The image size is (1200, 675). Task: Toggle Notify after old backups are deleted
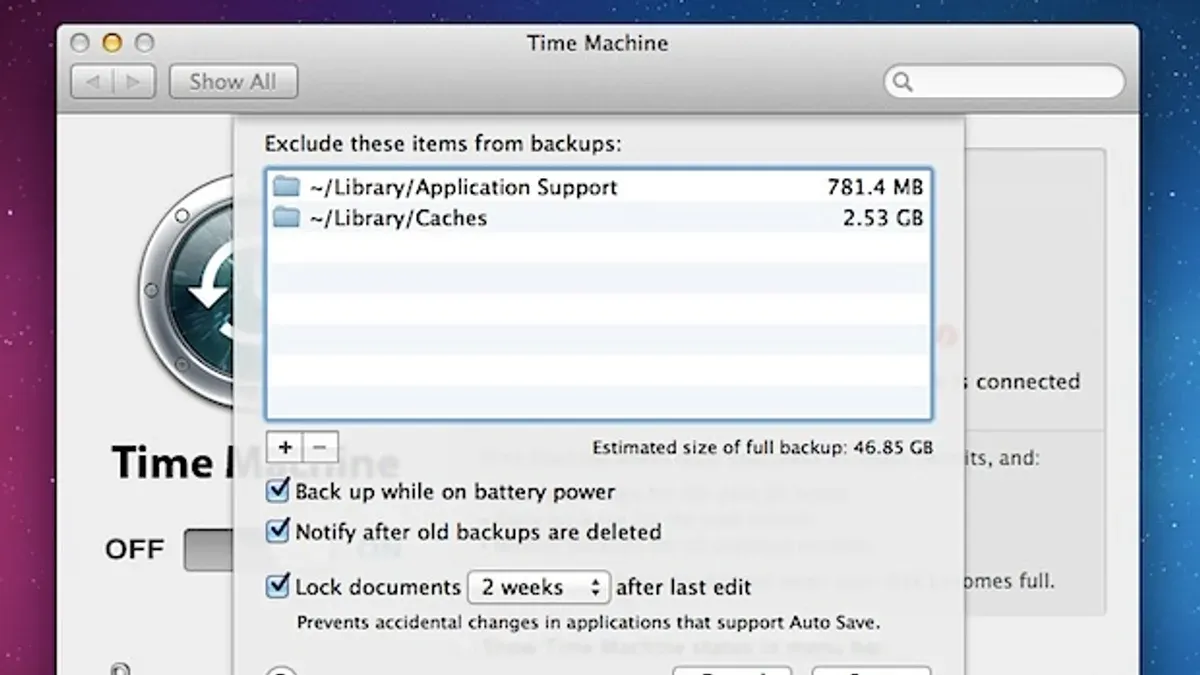pyautogui.click(x=278, y=532)
